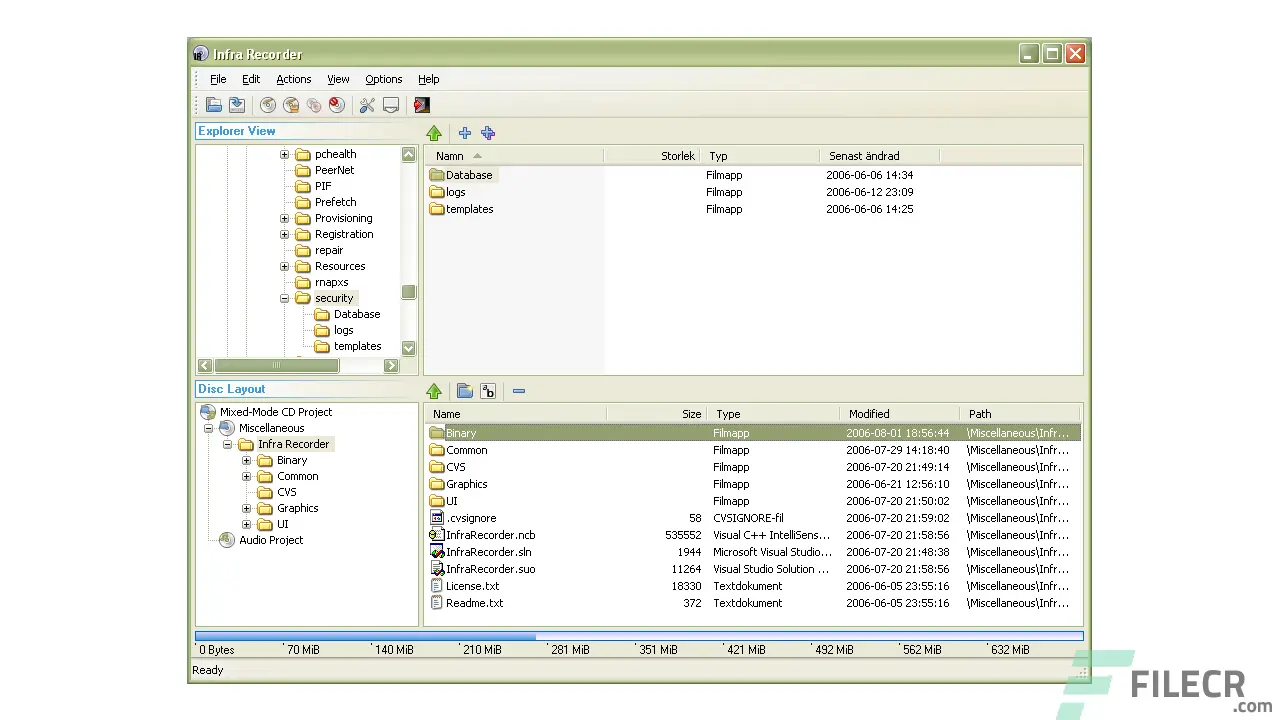Expand the Binary tree node in Disc Layout
Image resolution: width=1280 pixels, height=720 pixels.
246,461
